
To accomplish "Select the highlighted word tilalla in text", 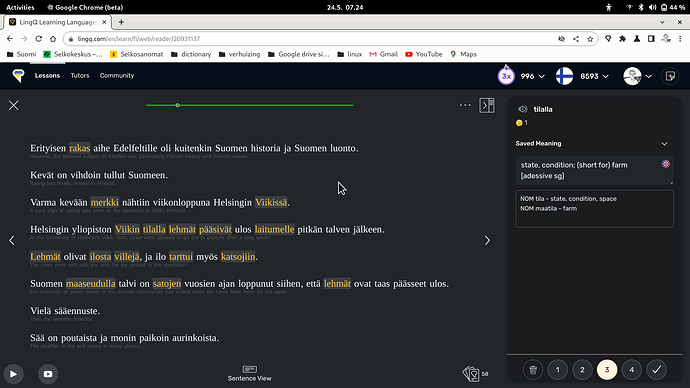I will (x=154, y=230).
